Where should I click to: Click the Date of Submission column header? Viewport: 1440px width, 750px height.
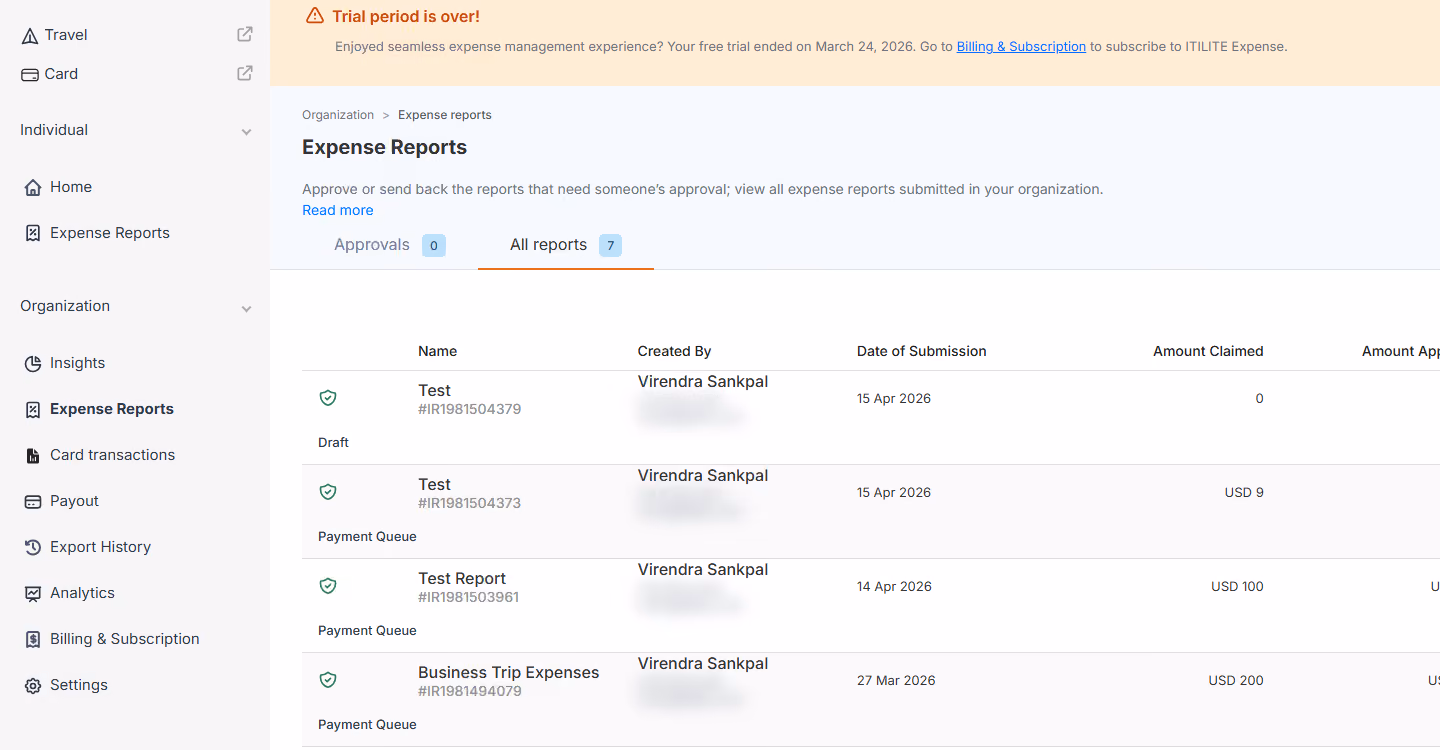[922, 351]
